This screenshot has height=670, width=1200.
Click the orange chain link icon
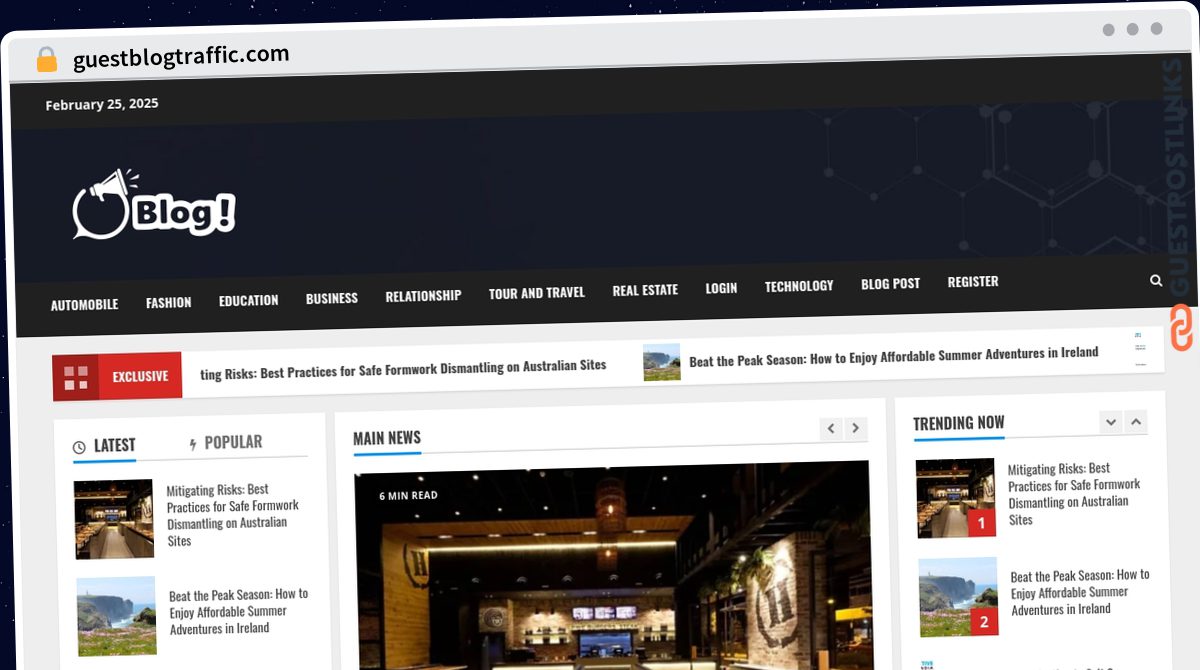click(x=1181, y=327)
